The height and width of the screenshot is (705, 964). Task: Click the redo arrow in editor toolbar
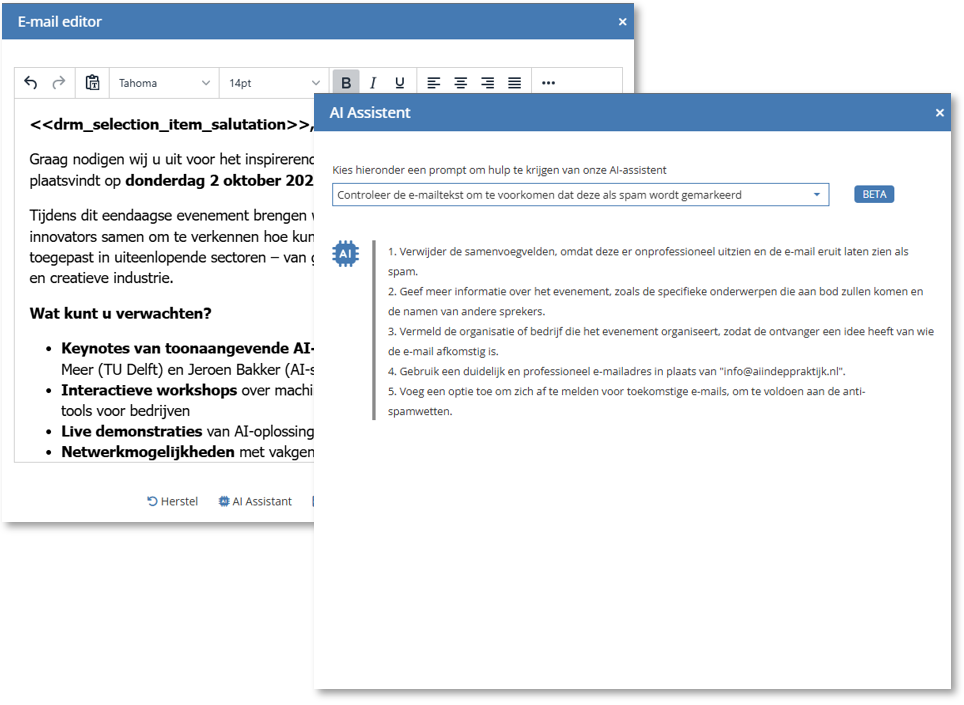(59, 83)
